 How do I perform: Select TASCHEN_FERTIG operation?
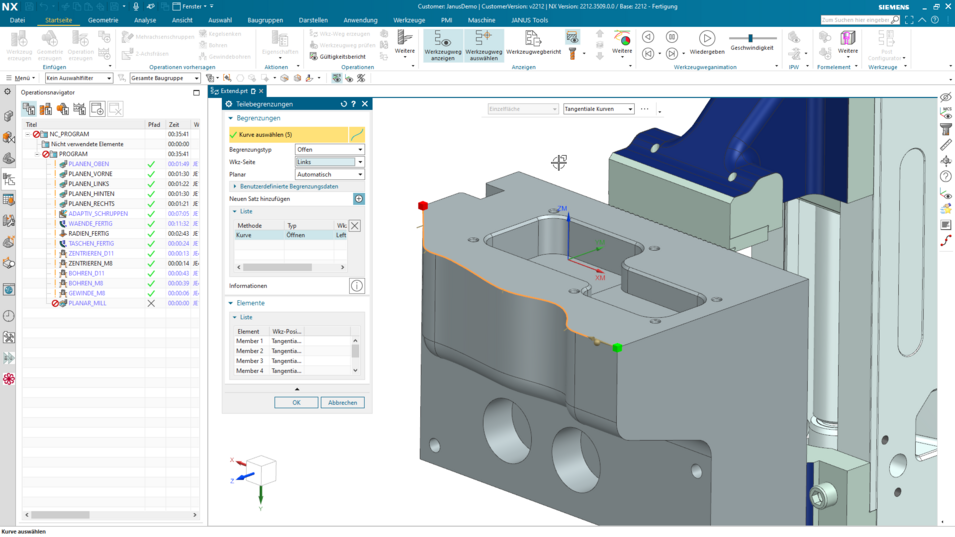(x=91, y=244)
